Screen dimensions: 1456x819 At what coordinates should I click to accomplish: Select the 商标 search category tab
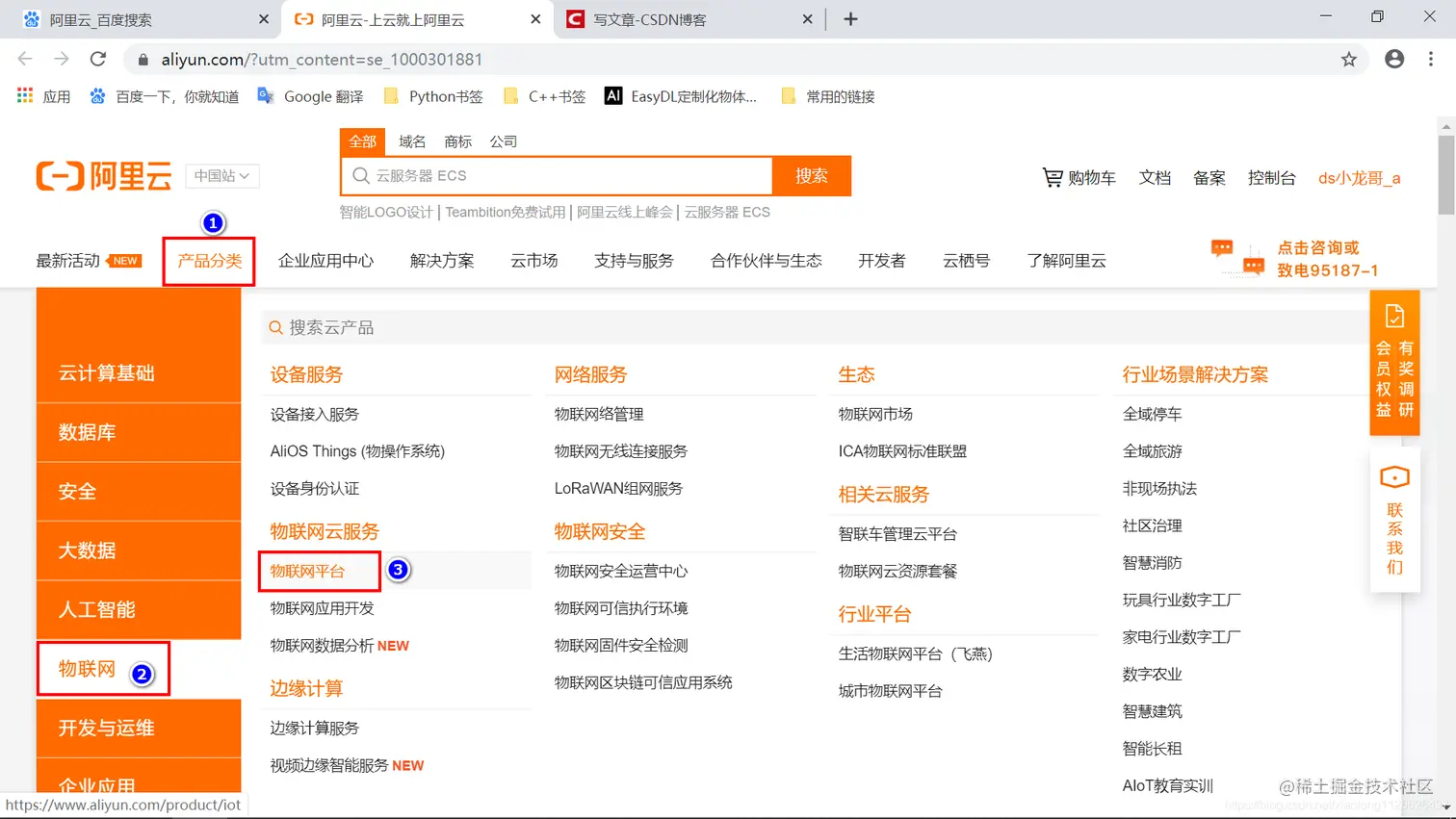coord(457,141)
